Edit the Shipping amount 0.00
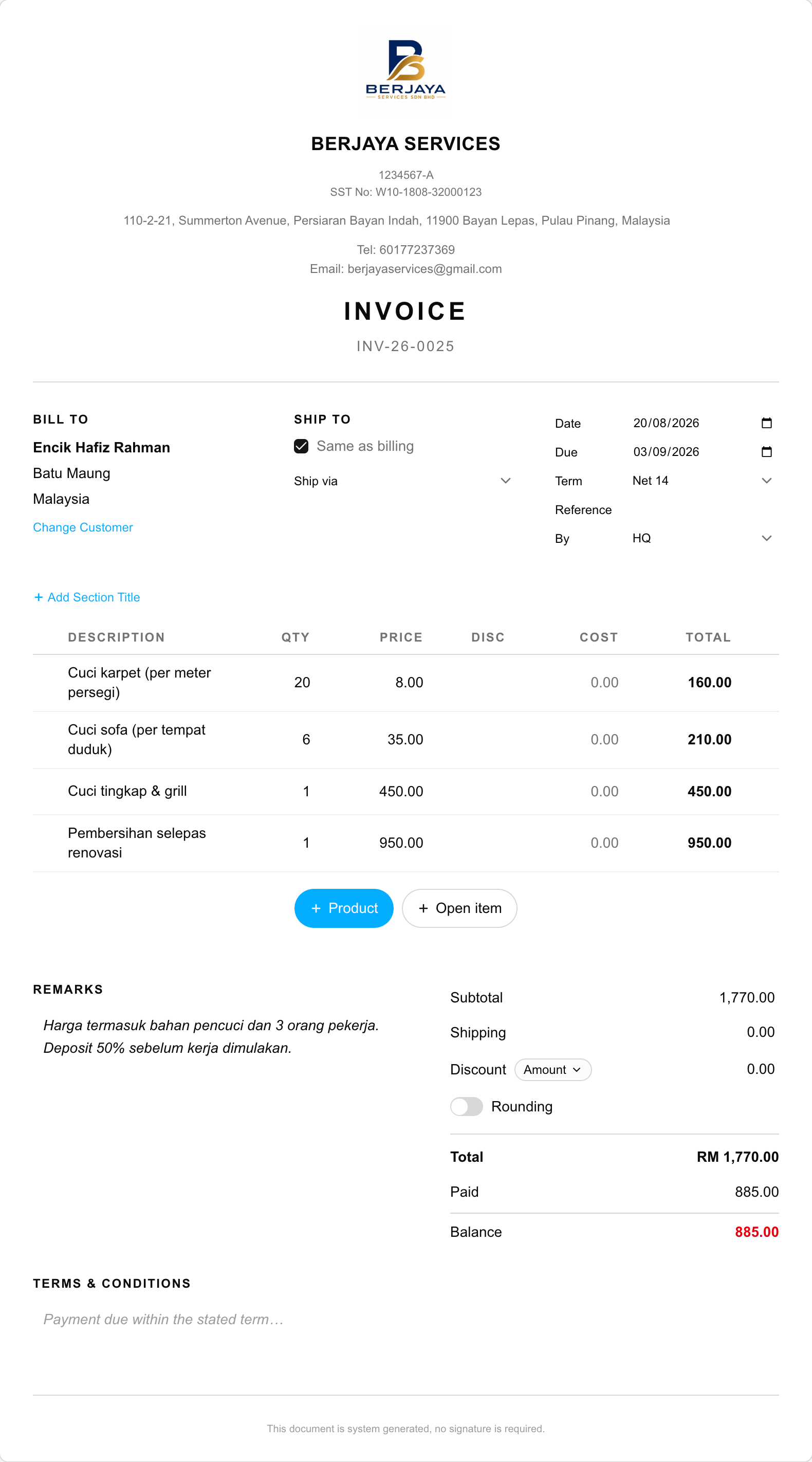This screenshot has width=812, height=1462. (x=761, y=1032)
